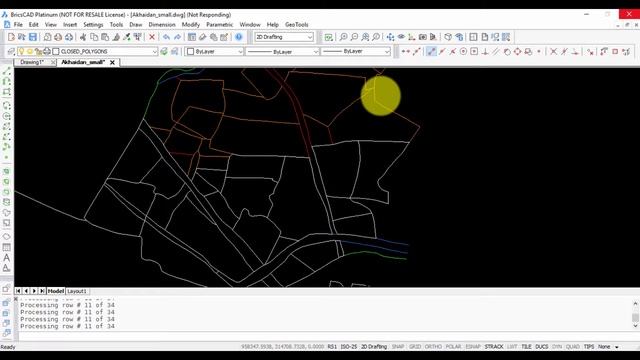640x360 pixels.
Task: Select the Line tool in left toolbar
Action: (7, 72)
